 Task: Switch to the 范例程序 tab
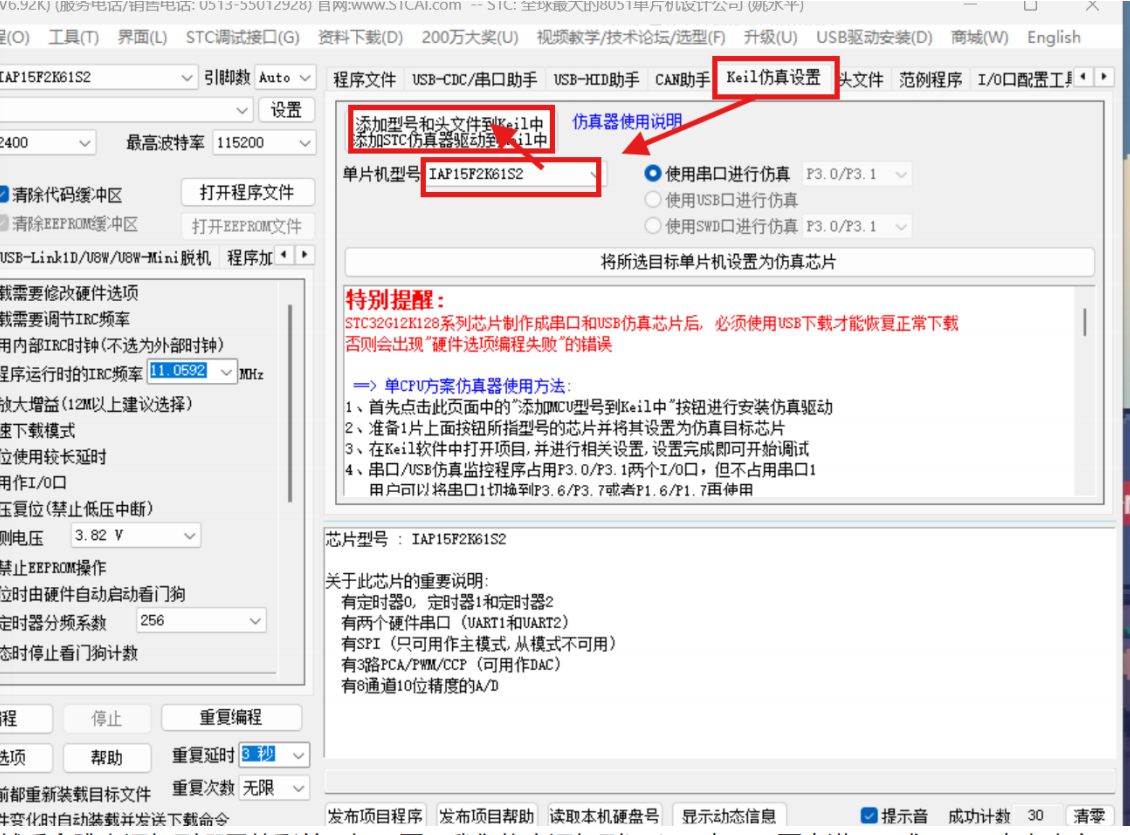(x=930, y=79)
